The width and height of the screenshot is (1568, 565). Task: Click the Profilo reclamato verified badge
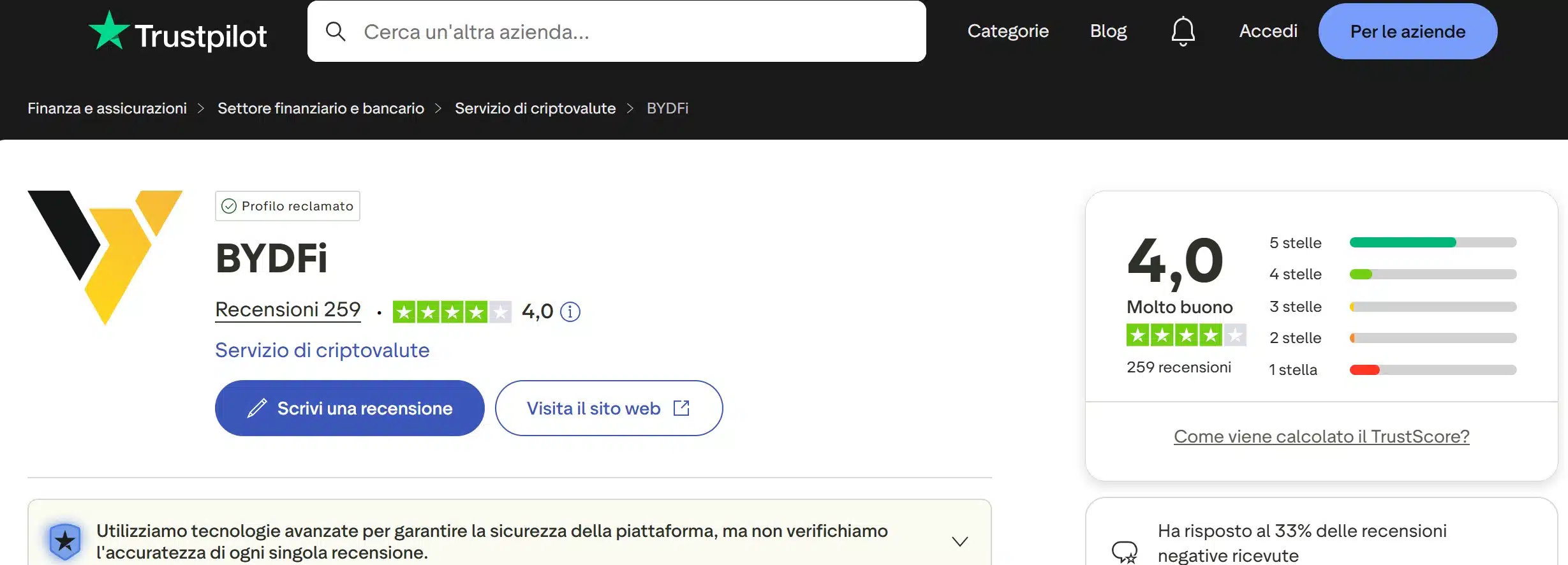(x=287, y=205)
